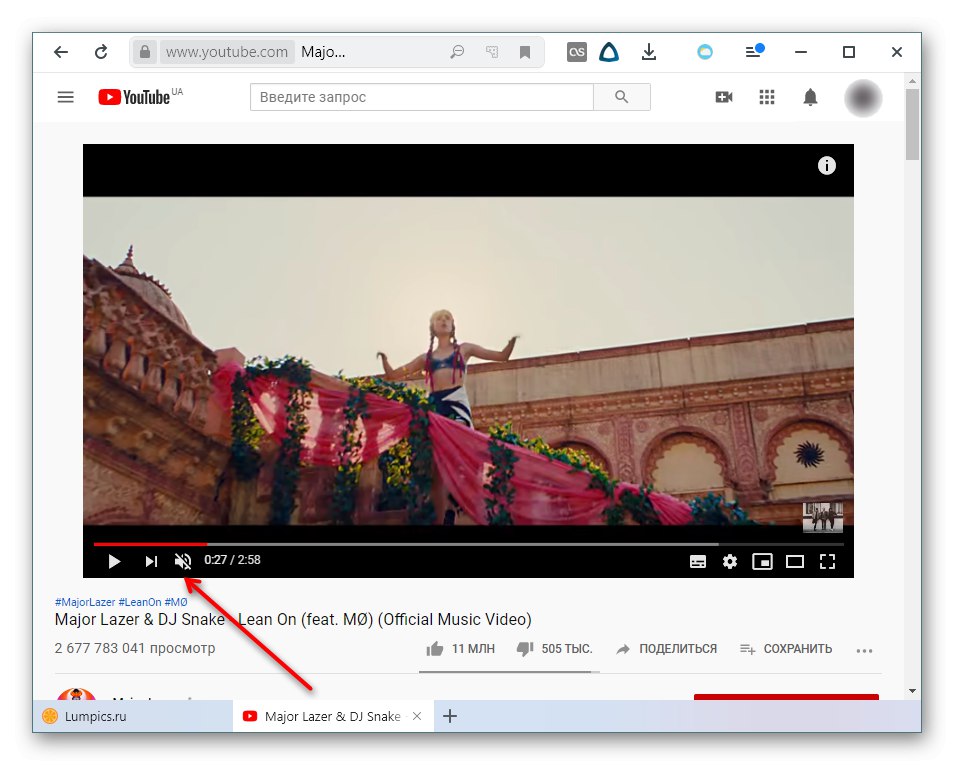Screen dimensions: 954x765
Task: Unmute the video with the crossed speaker icon
Action: (183, 561)
